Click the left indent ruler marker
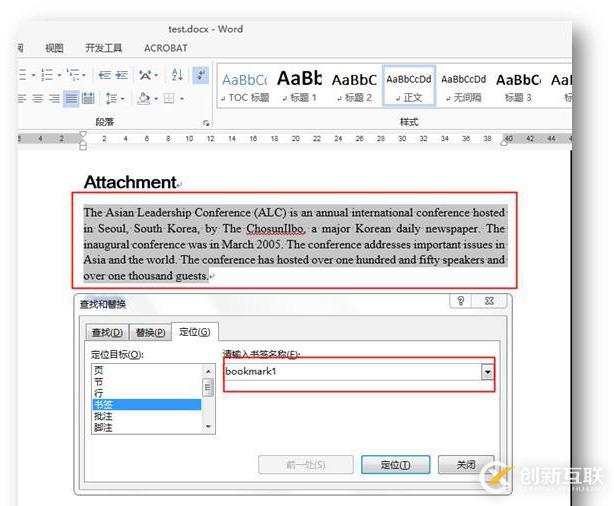The width and height of the screenshot is (614, 506). click(83, 146)
